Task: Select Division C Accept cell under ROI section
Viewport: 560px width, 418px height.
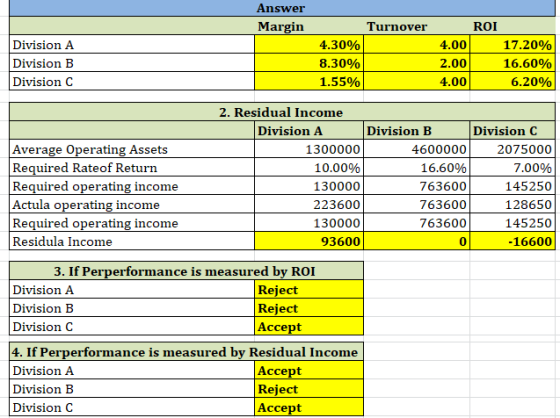Action: [x=309, y=327]
